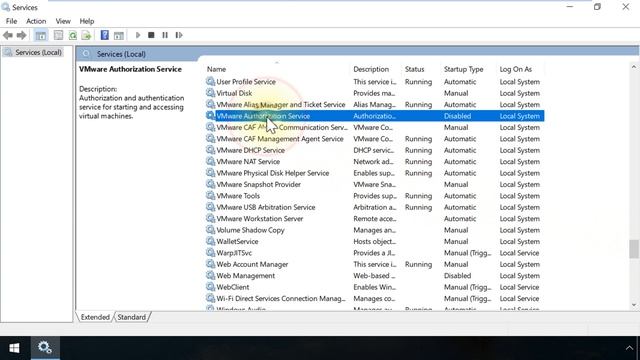Select VMware CAF Management Agent Service row
The height and width of the screenshot is (360, 640).
click(374, 139)
